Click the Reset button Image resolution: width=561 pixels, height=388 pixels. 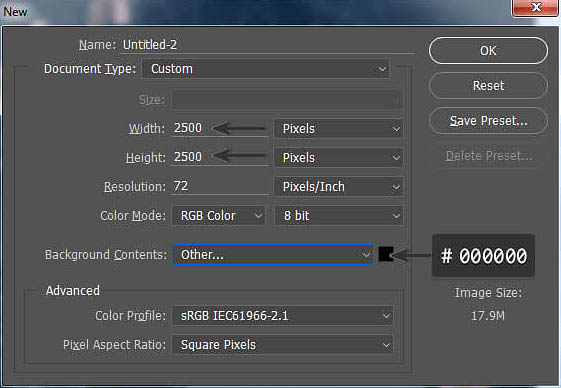coord(488,86)
